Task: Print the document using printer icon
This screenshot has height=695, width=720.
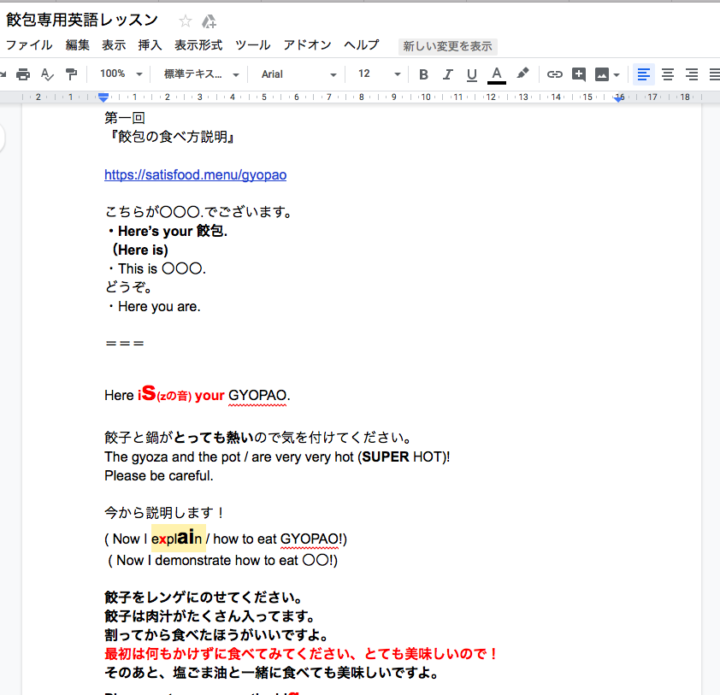Action: [x=23, y=74]
